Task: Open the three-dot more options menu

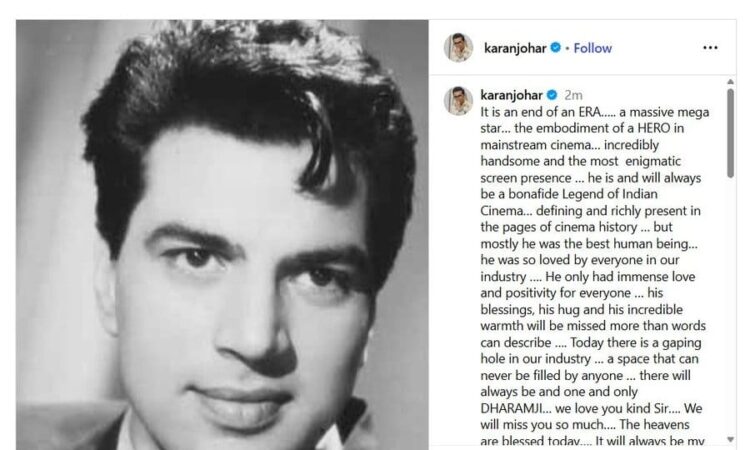Action: pyautogui.click(x=710, y=48)
